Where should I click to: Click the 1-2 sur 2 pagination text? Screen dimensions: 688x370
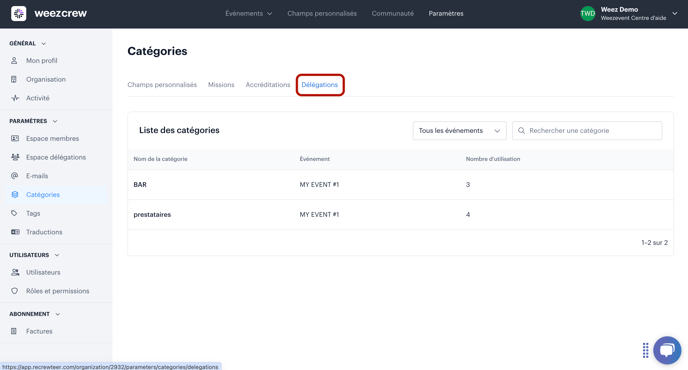coord(654,243)
